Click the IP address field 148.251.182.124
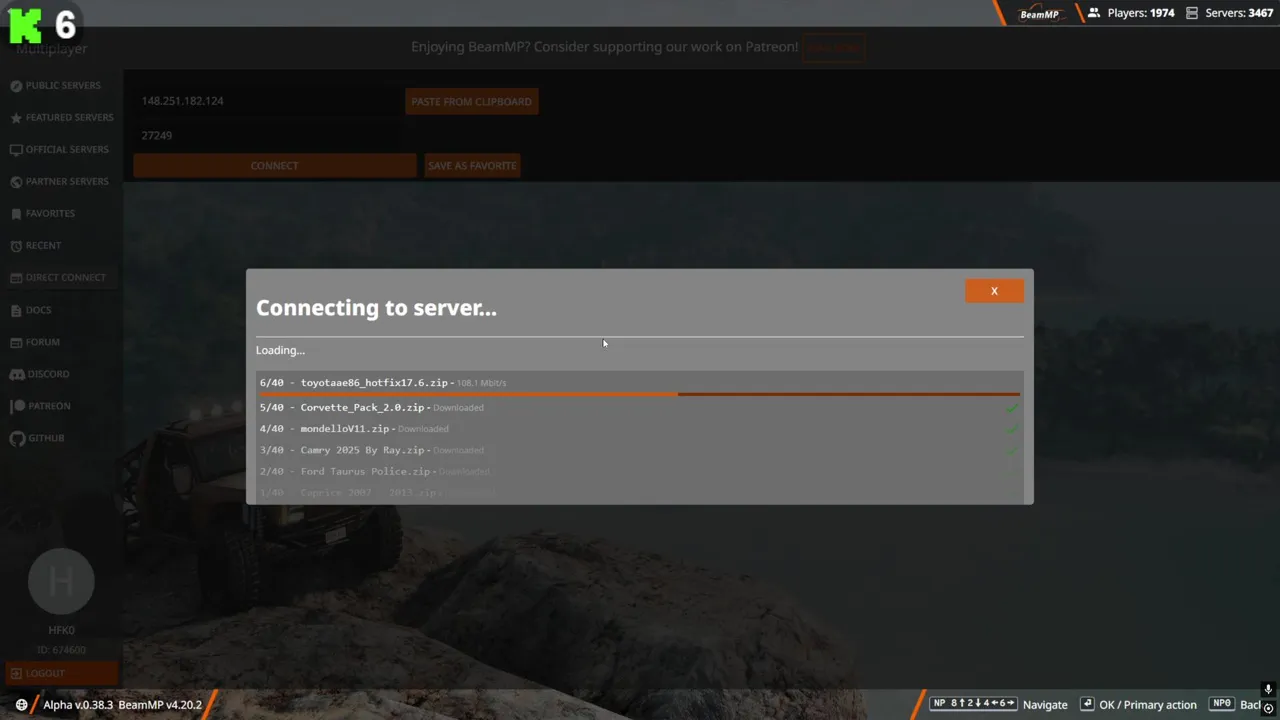This screenshot has height=720, width=1280. click(268, 101)
